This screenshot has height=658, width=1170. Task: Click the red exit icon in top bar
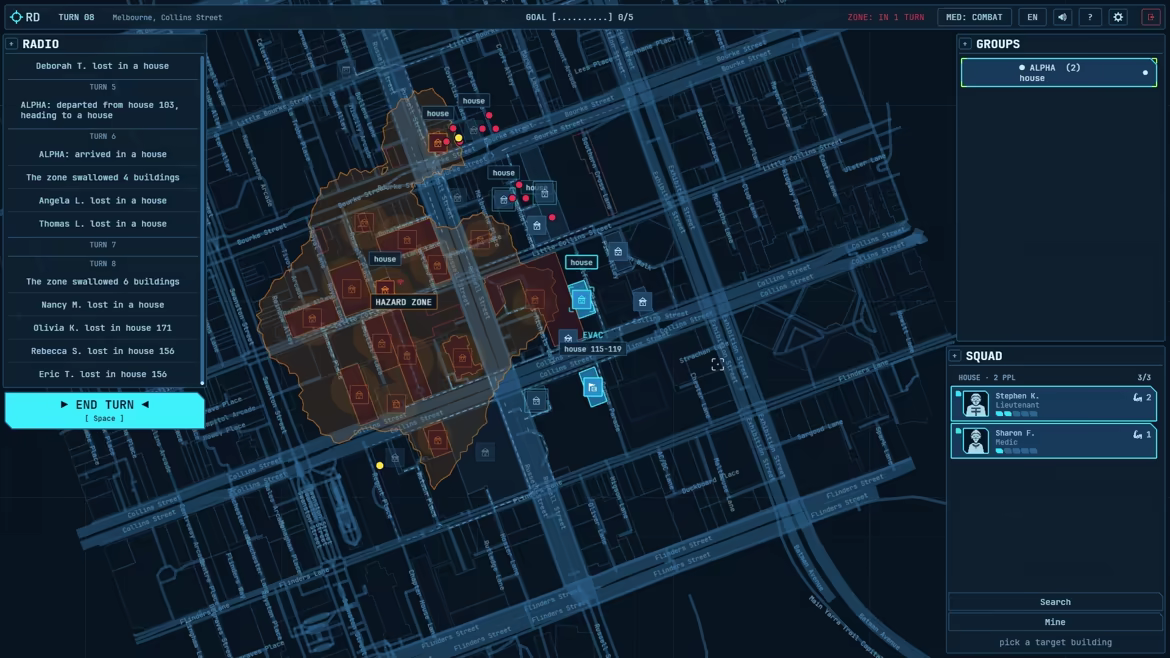point(1151,16)
